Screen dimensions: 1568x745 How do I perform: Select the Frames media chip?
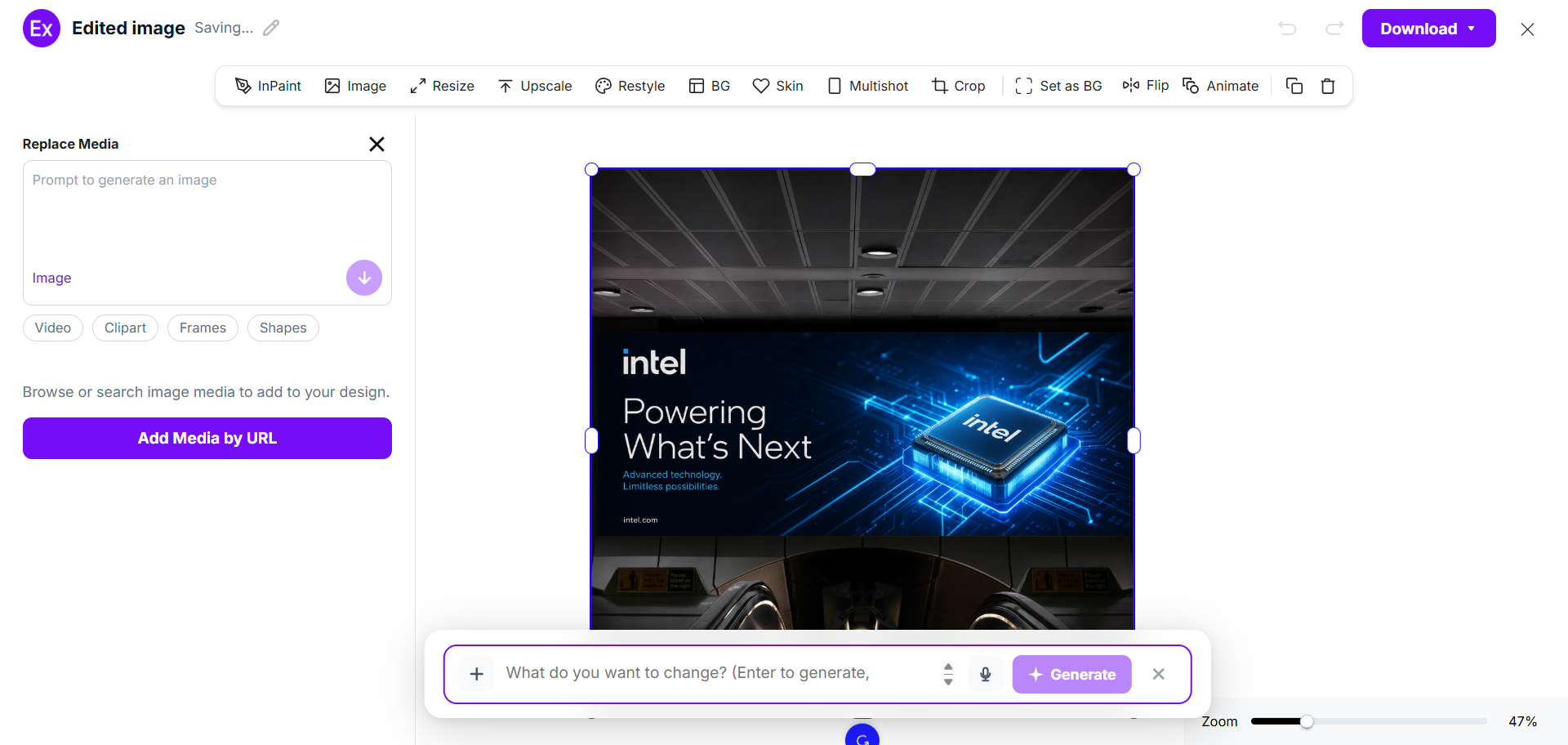point(203,328)
